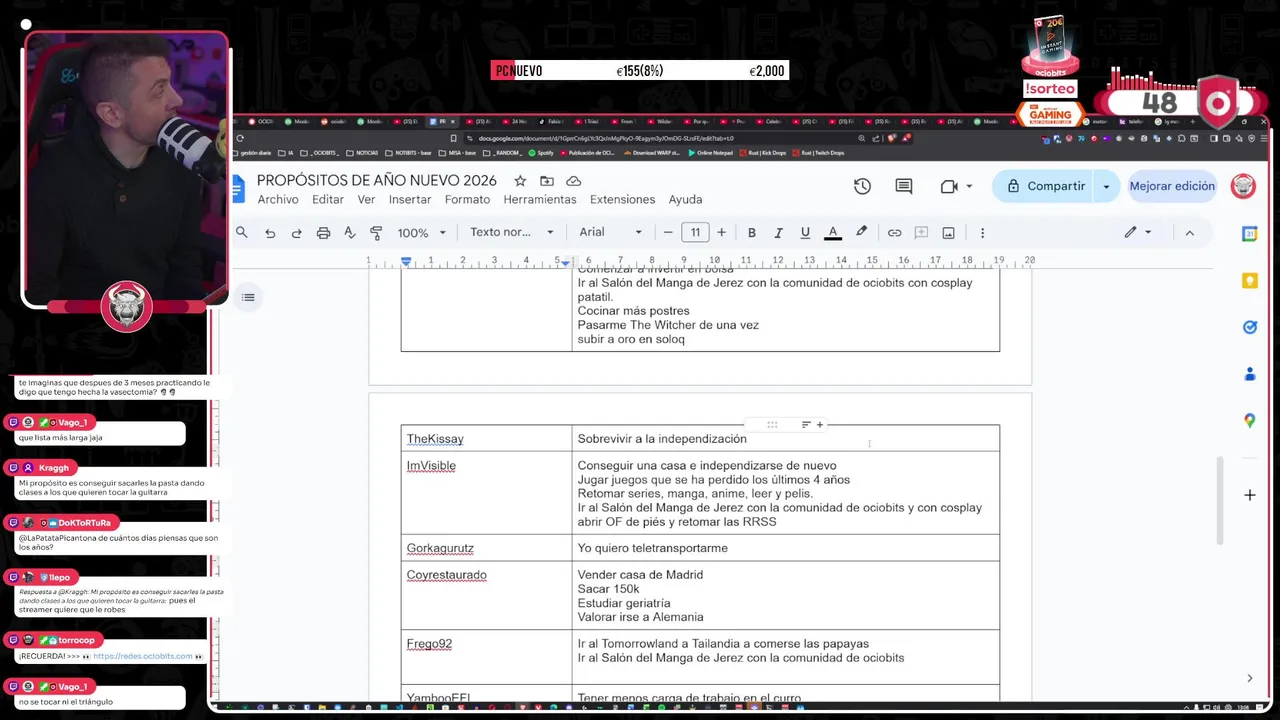Toggle underline formatting
Viewport: 1280px width, 720px height.
[805, 232]
